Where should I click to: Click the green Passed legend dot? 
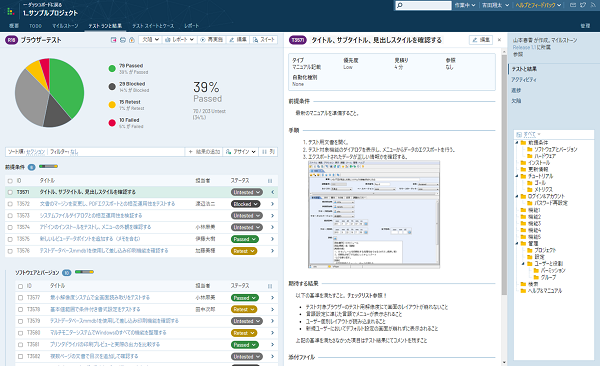pyautogui.click(x=112, y=69)
